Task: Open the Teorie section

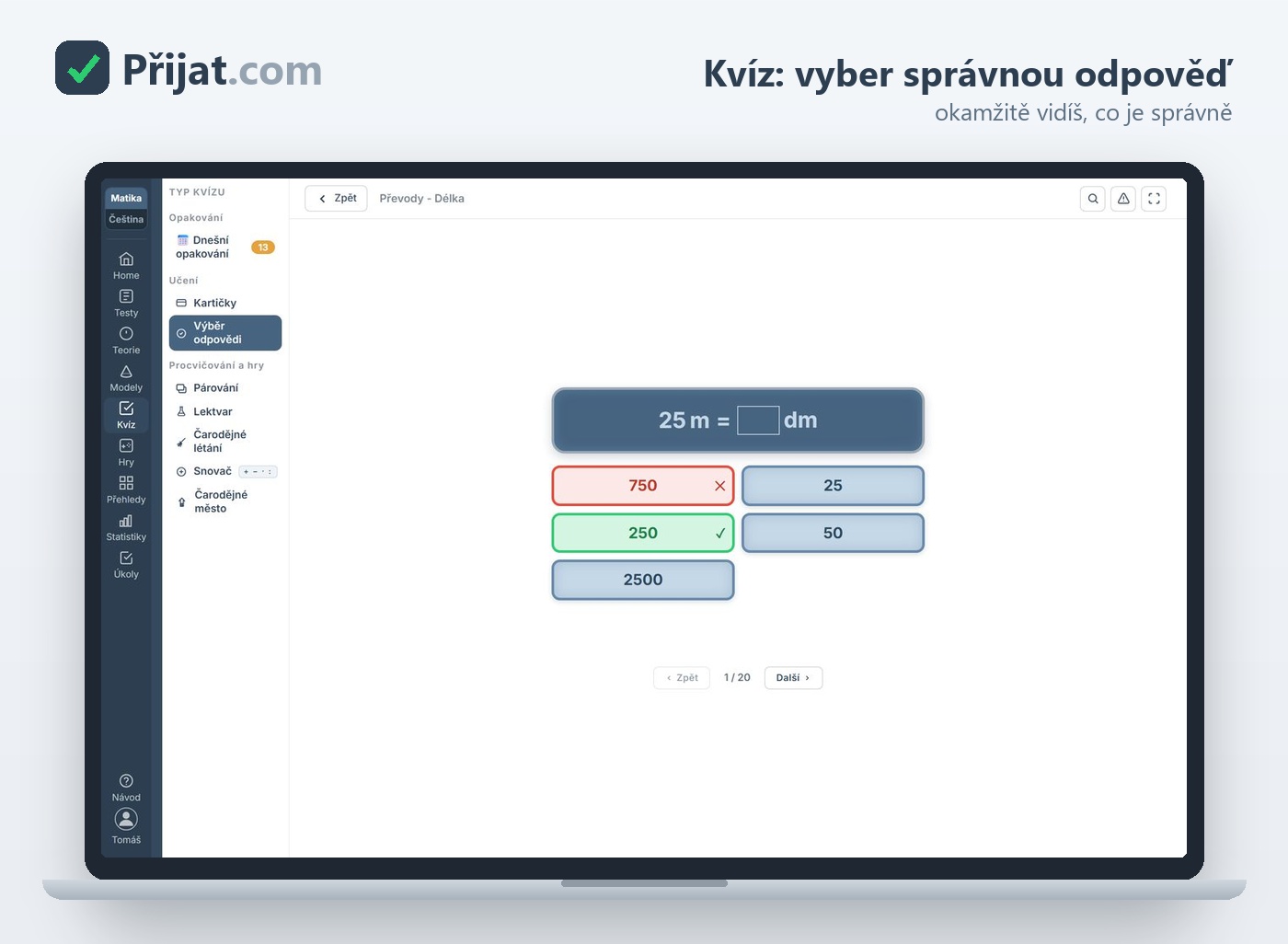Action: point(126,340)
